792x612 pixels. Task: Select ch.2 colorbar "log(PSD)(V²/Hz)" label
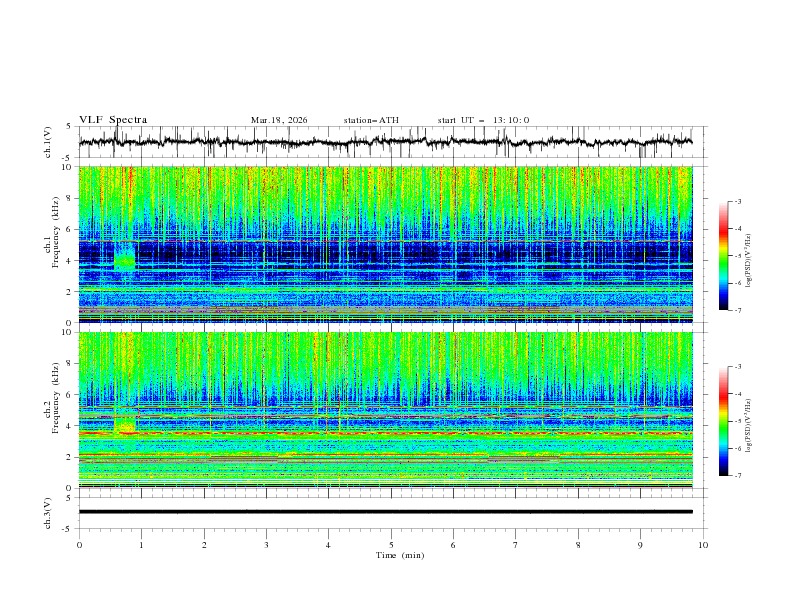749,425
